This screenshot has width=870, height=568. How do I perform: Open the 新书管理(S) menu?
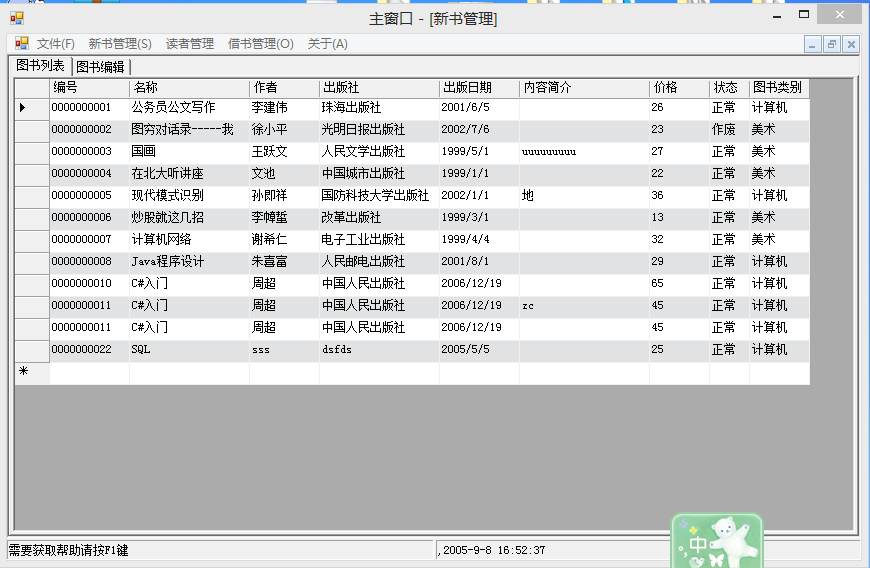coord(120,44)
